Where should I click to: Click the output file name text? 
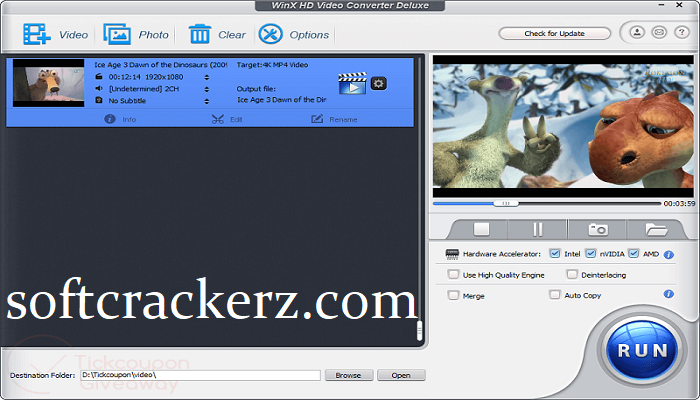click(282, 100)
